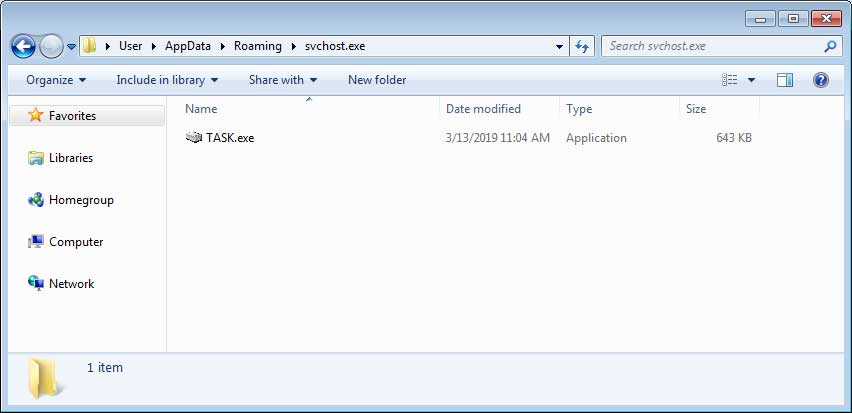The width and height of the screenshot is (852, 413).
Task: Create a New folder
Action: [377, 80]
